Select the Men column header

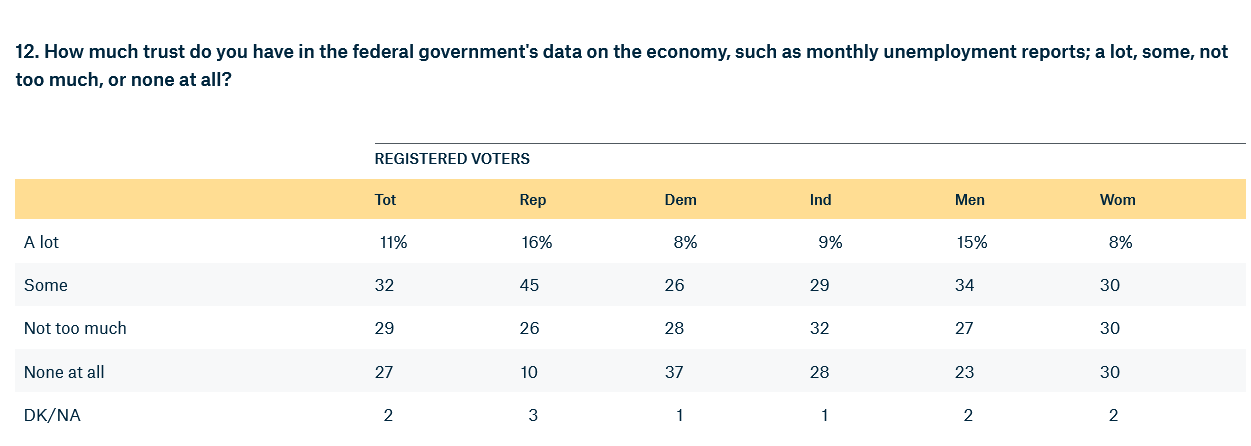click(x=969, y=200)
